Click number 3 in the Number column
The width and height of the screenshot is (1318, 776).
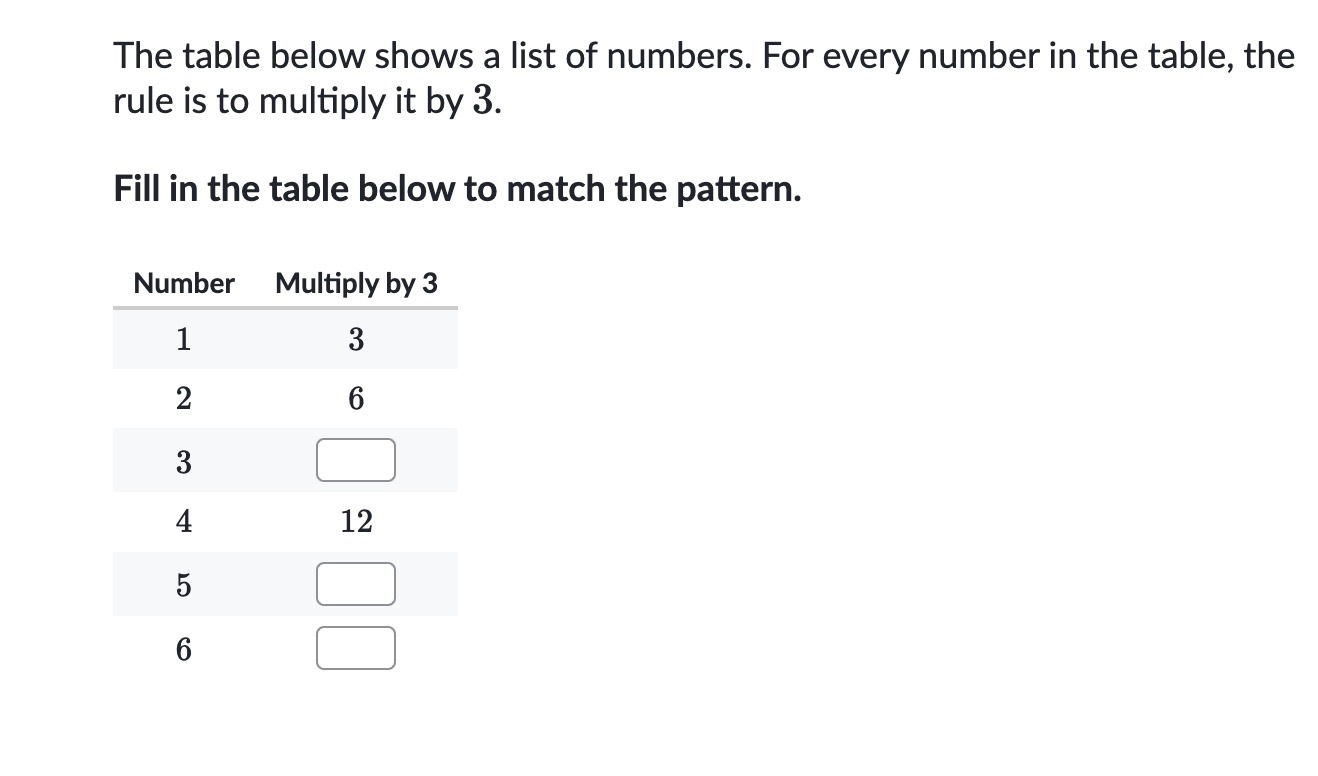pyautogui.click(x=183, y=461)
